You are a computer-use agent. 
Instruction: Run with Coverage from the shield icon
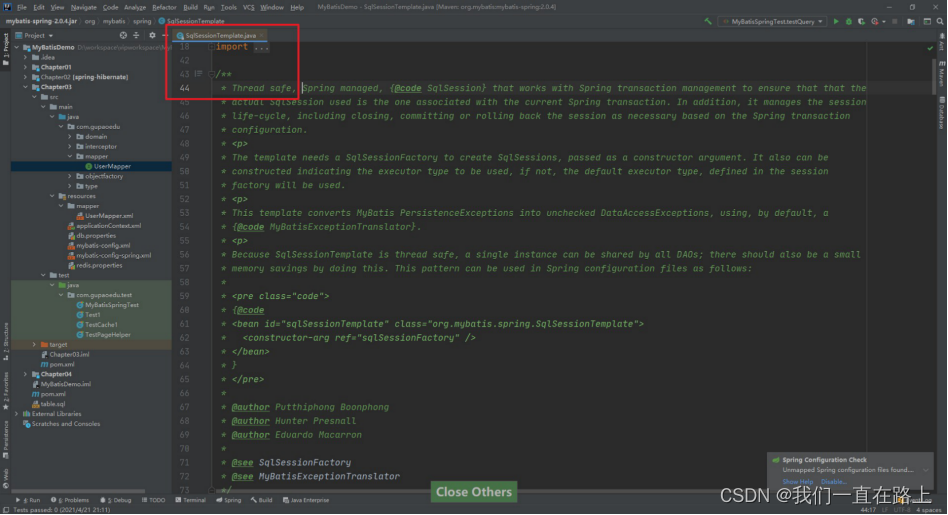click(862, 21)
